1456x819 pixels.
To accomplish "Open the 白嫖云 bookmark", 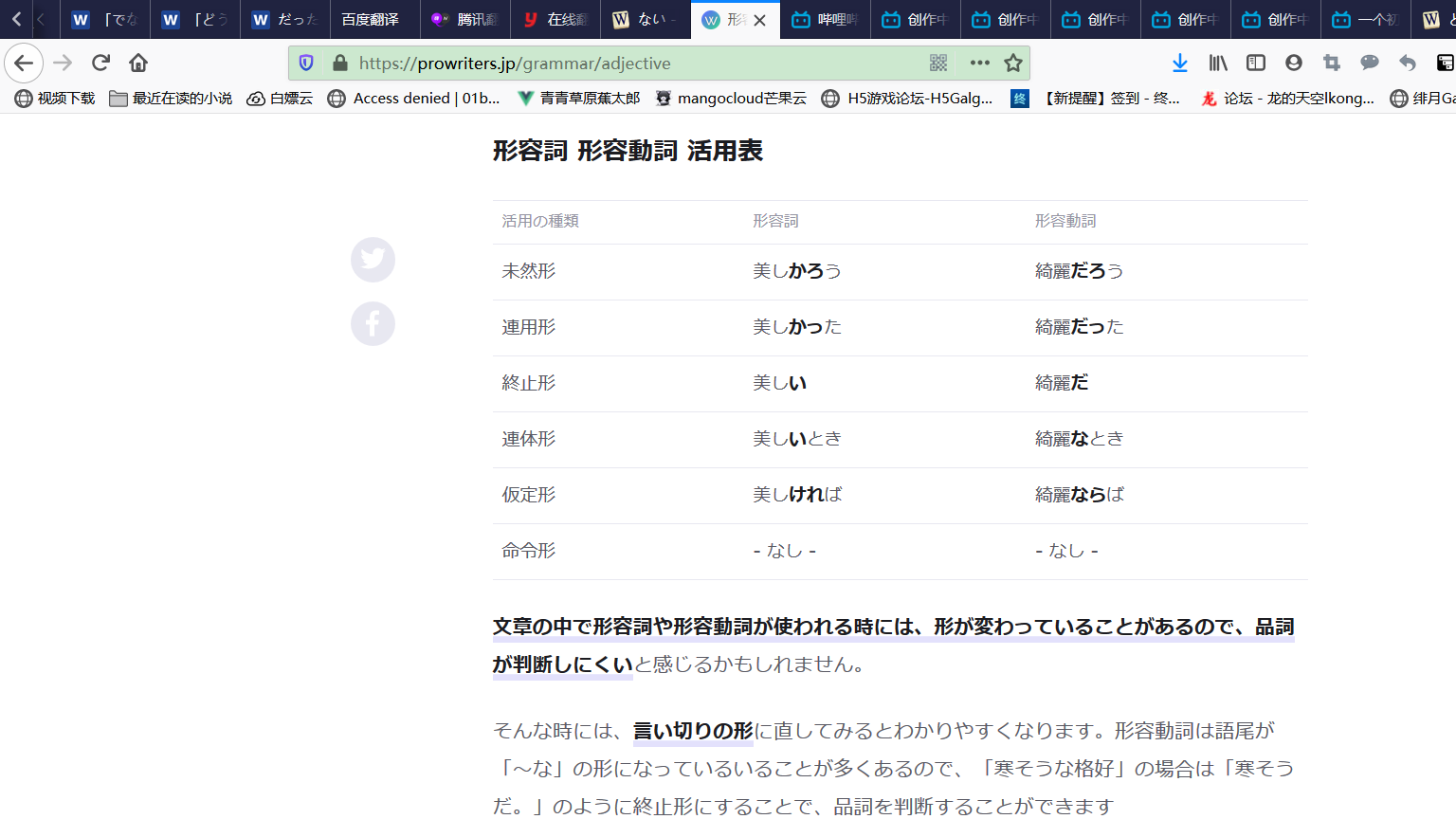I will click(x=280, y=99).
